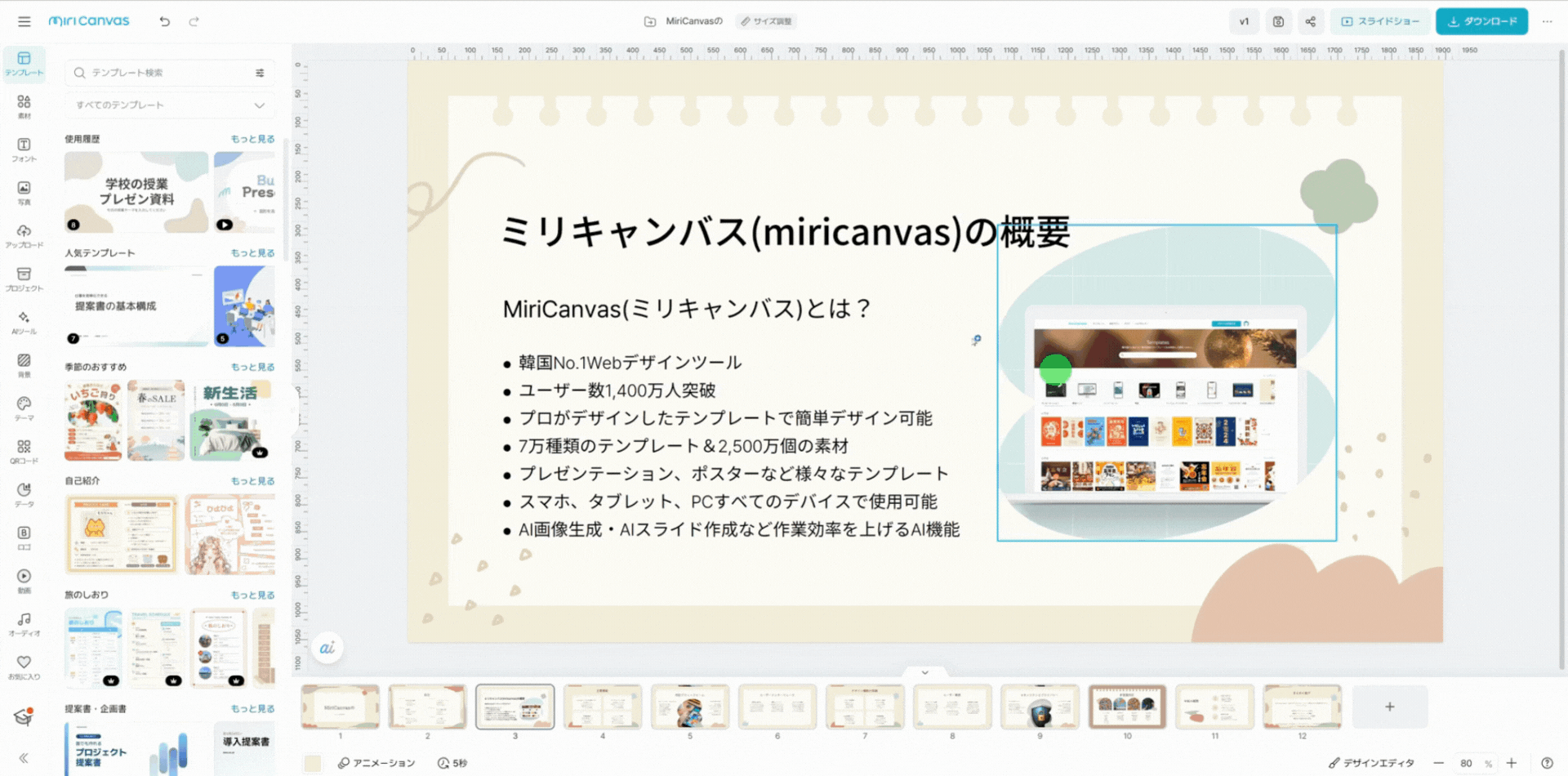Select 提案書の基本構成 template
The width and height of the screenshot is (1568, 776).
point(136,306)
